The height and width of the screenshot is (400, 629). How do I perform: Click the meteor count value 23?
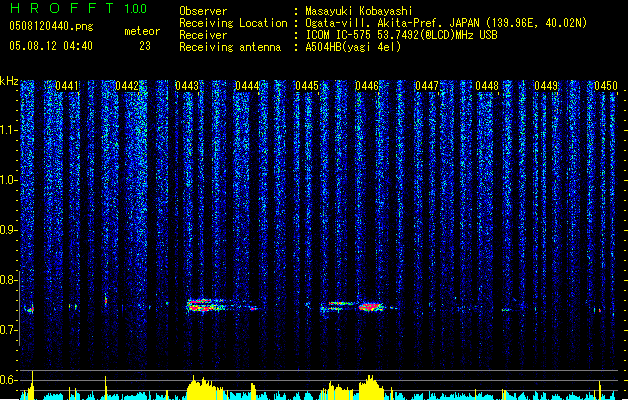click(x=145, y=46)
